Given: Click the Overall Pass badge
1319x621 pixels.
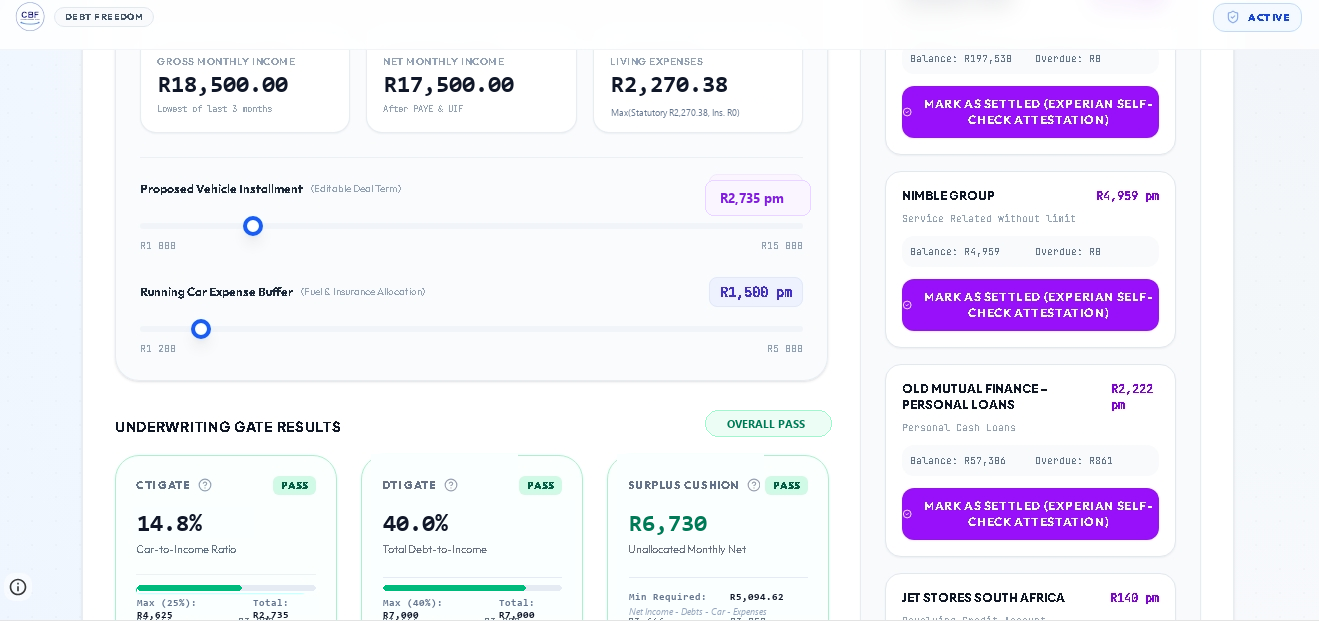Looking at the screenshot, I should (768, 424).
